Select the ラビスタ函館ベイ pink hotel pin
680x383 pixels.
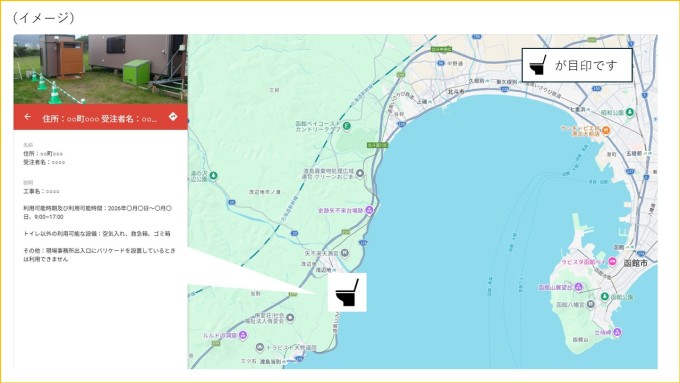(x=612, y=262)
